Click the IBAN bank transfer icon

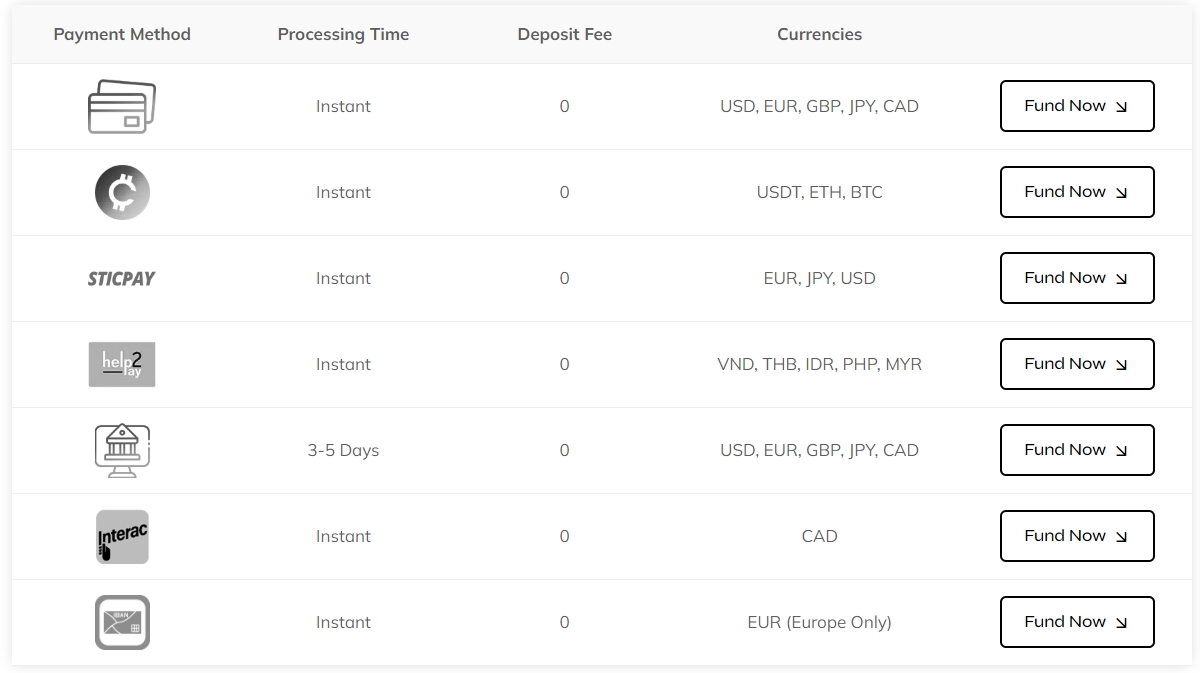122,621
